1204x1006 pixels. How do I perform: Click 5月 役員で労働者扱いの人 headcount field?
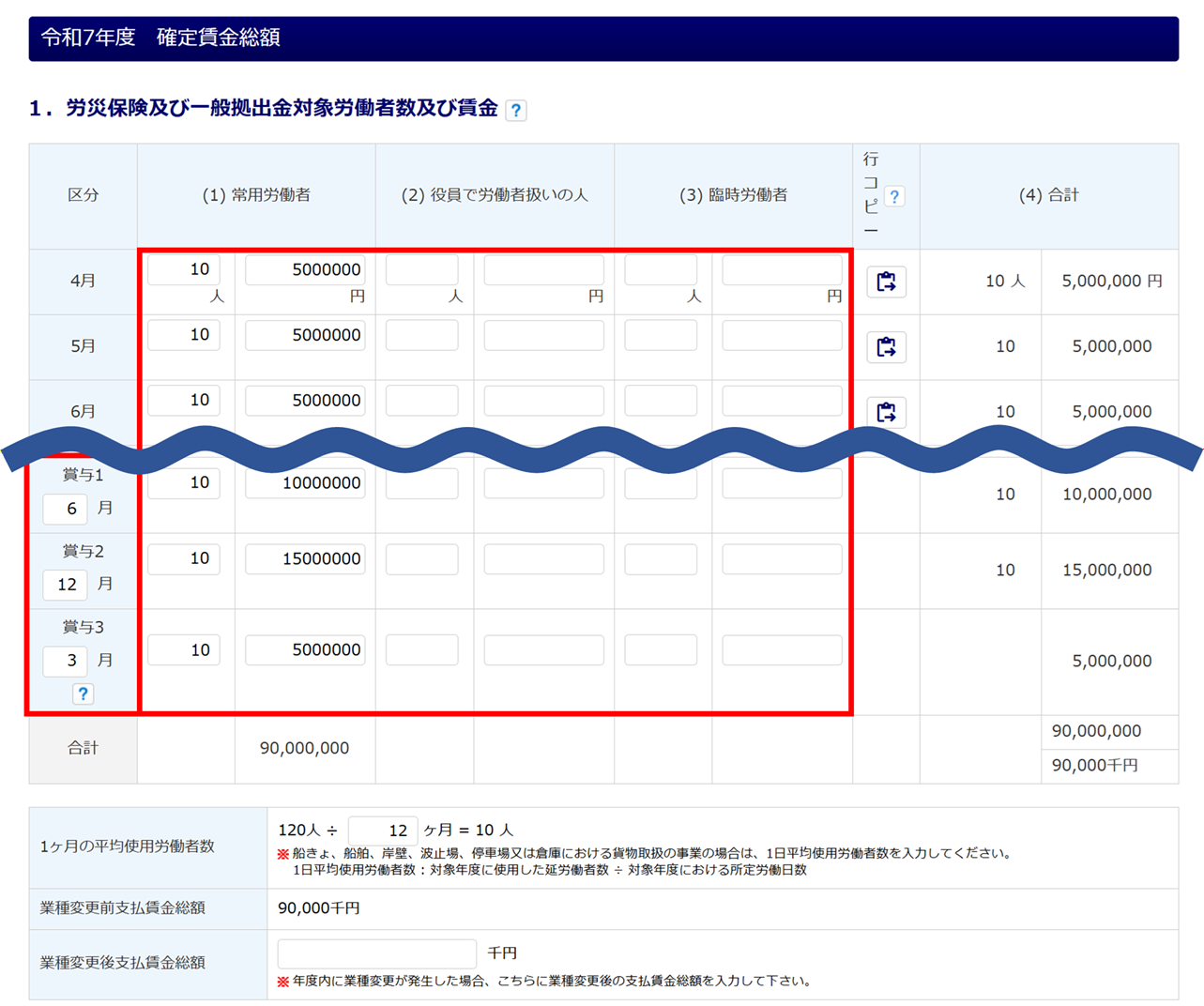(x=422, y=335)
